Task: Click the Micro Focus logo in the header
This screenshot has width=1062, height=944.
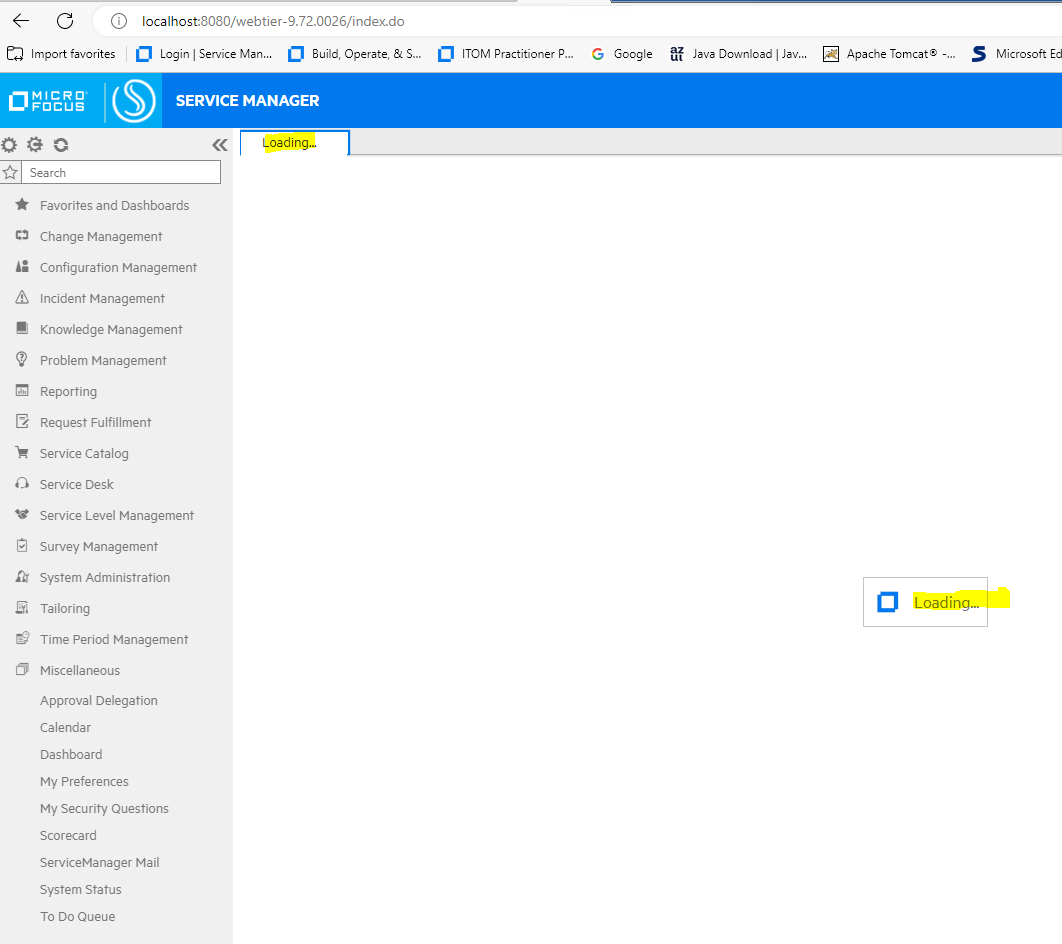Action: pyautogui.click(x=45, y=100)
